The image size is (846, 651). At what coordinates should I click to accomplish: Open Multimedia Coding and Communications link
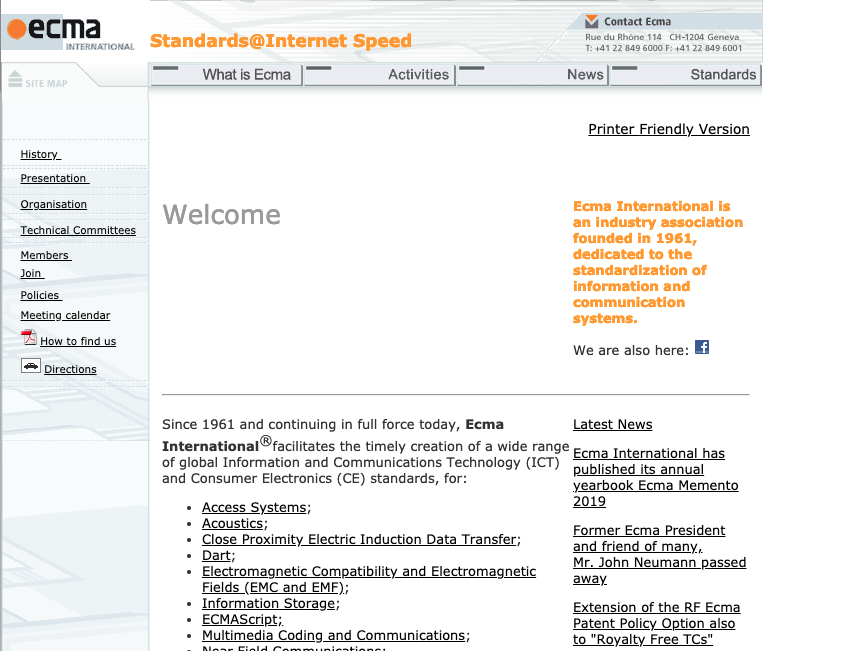click(x=333, y=635)
